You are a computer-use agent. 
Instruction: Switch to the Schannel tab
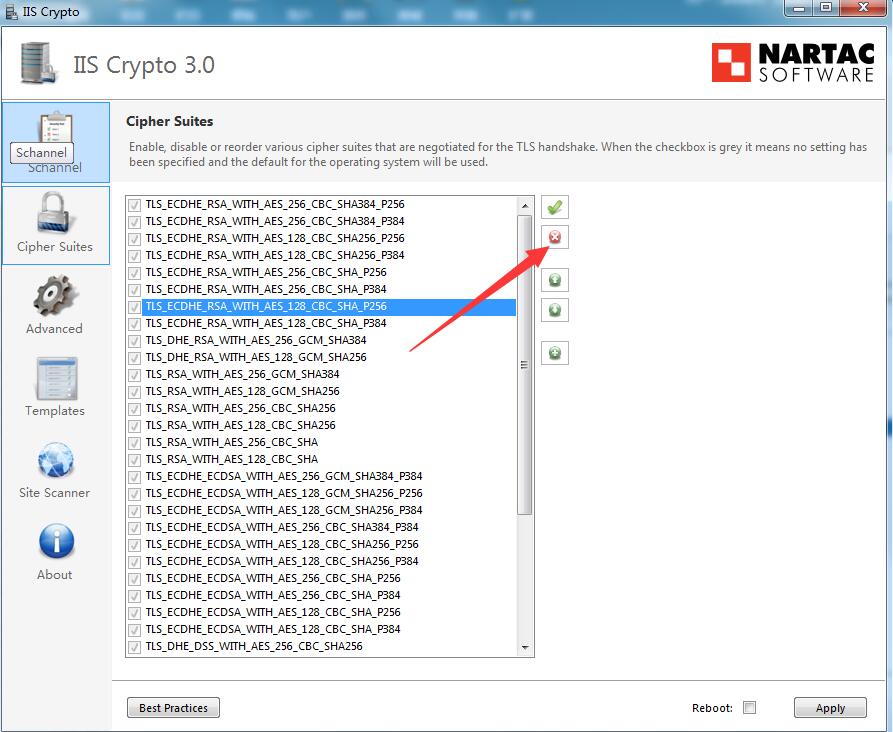54,141
